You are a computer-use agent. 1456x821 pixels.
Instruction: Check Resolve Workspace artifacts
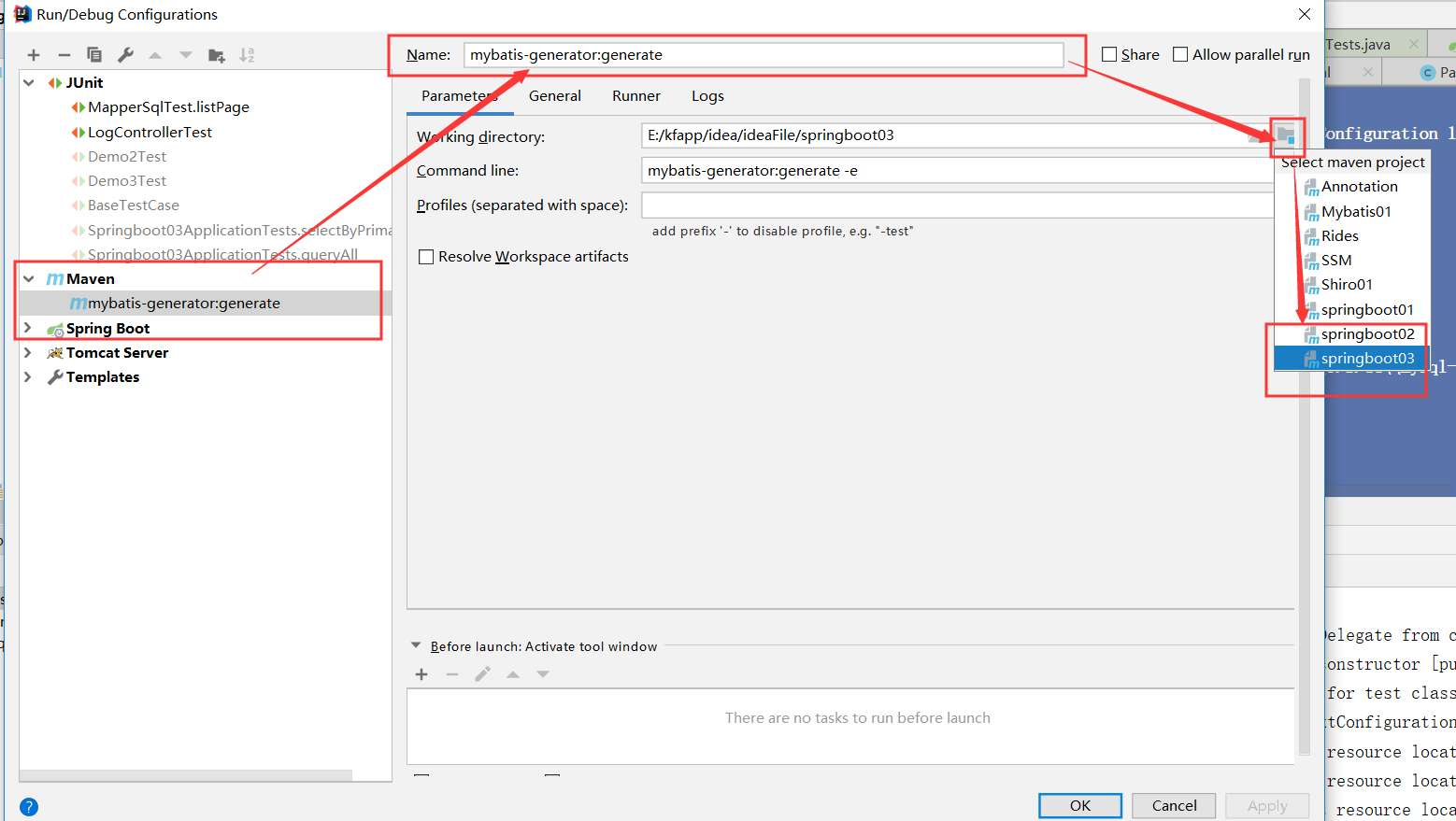point(426,256)
